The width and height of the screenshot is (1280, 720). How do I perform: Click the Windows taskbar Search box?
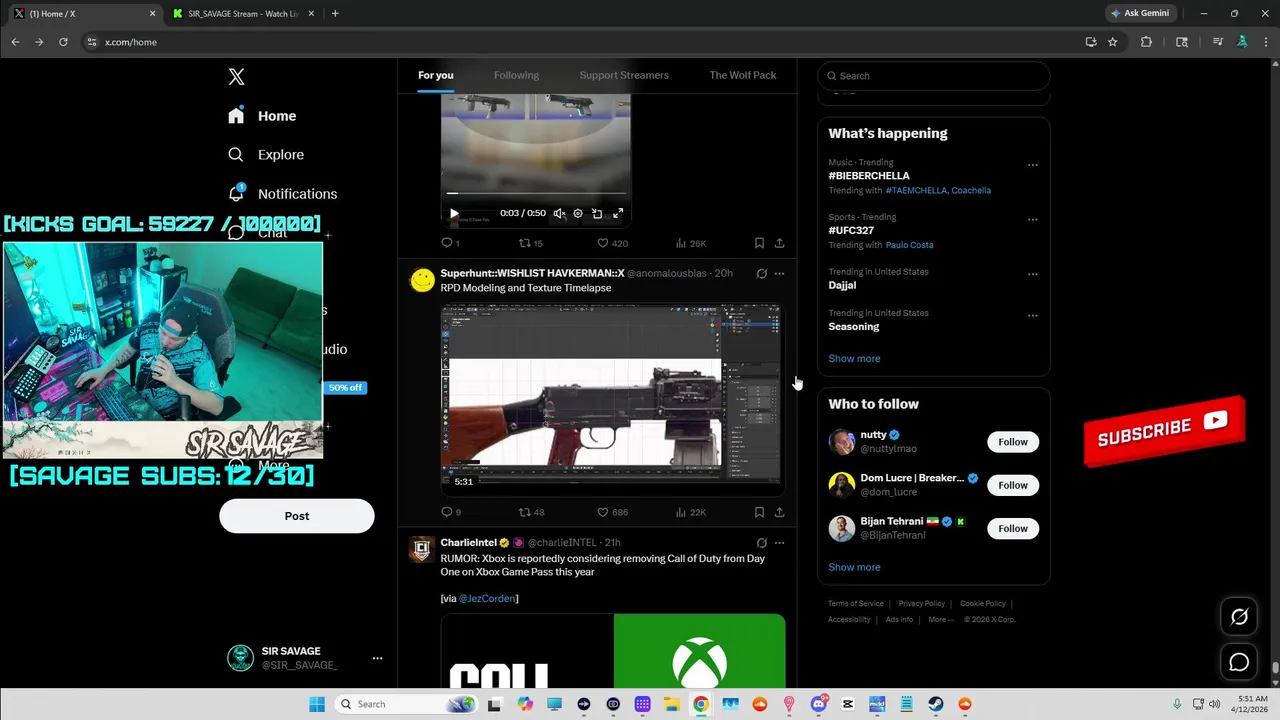tap(404, 704)
